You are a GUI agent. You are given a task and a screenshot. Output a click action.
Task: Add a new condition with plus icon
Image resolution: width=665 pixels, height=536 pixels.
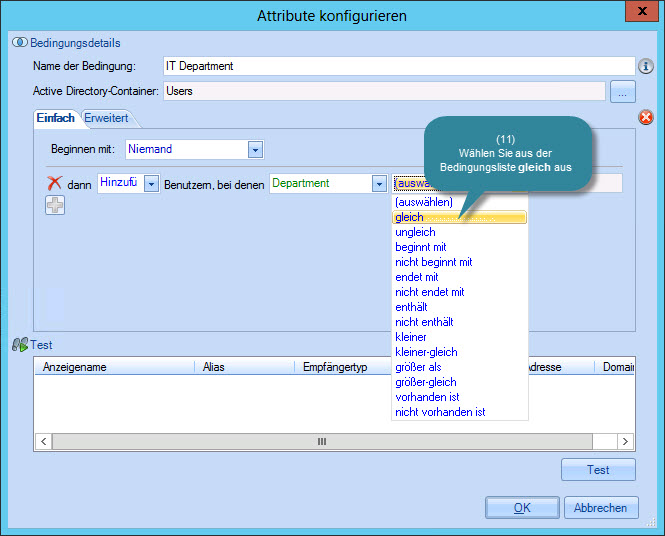[55, 205]
